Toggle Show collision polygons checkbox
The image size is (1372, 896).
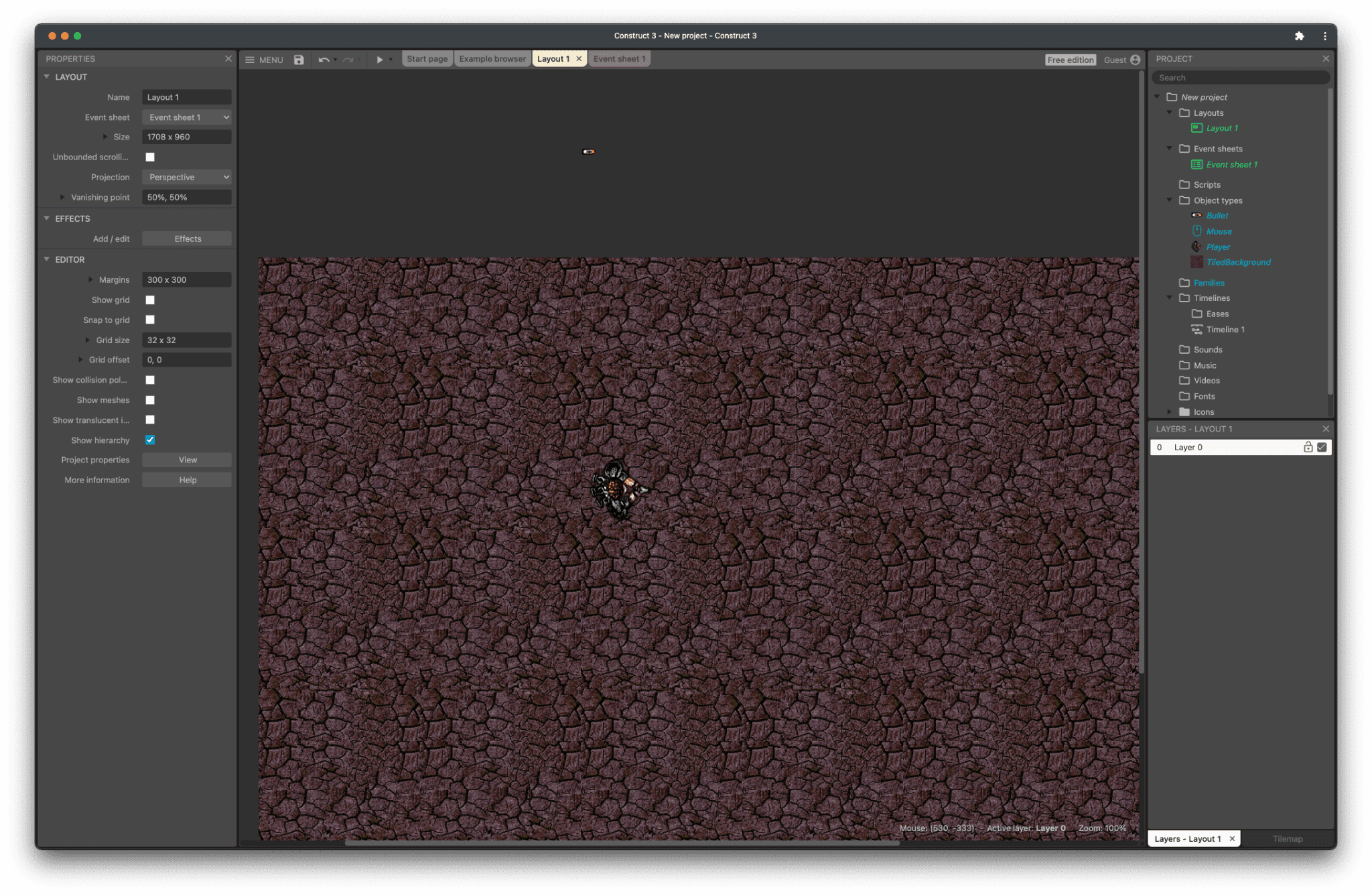pyautogui.click(x=150, y=380)
